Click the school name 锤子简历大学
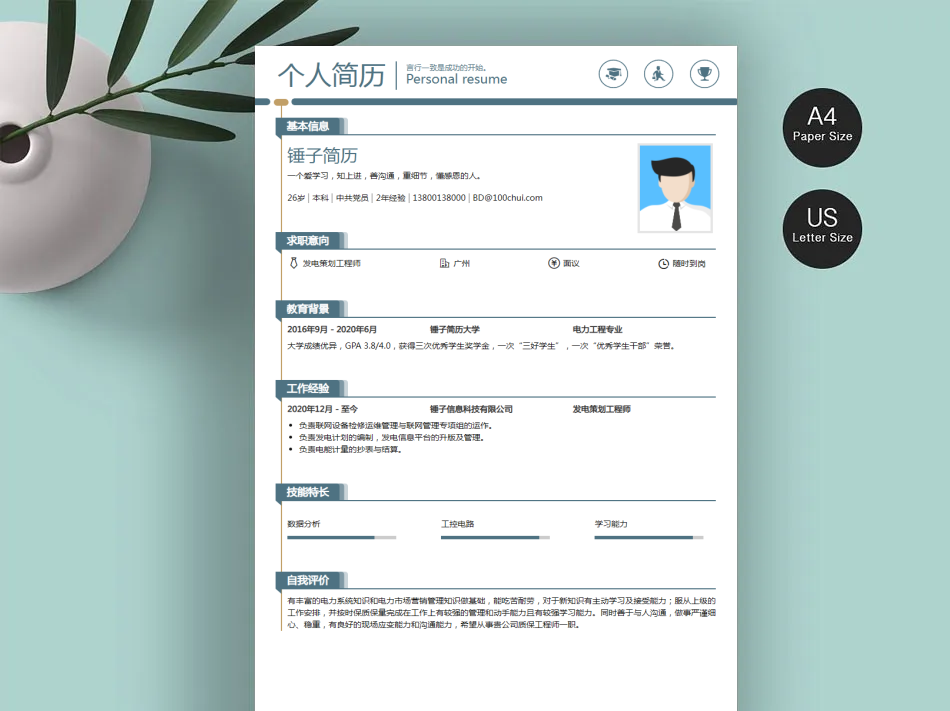 454,329
